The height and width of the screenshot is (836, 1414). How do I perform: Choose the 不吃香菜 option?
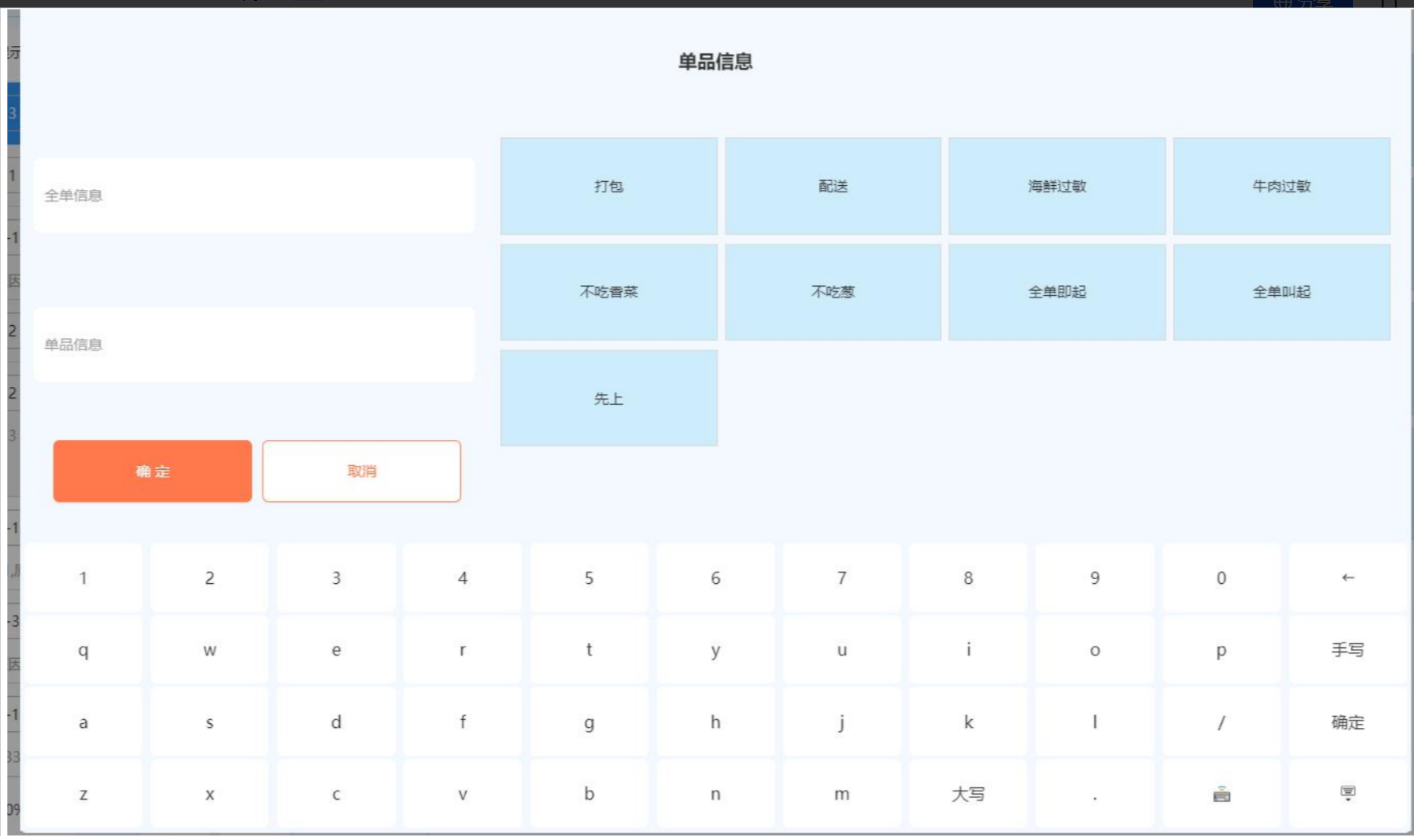point(608,293)
